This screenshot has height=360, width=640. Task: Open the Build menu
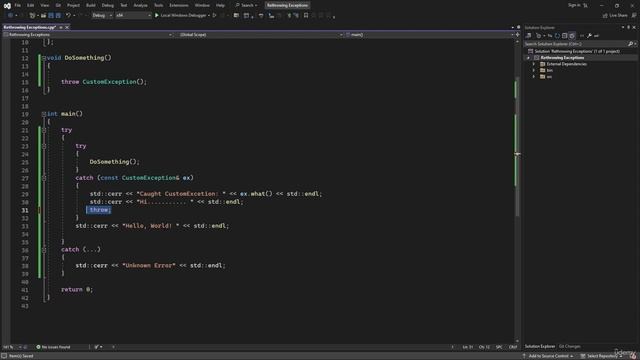coord(91,5)
